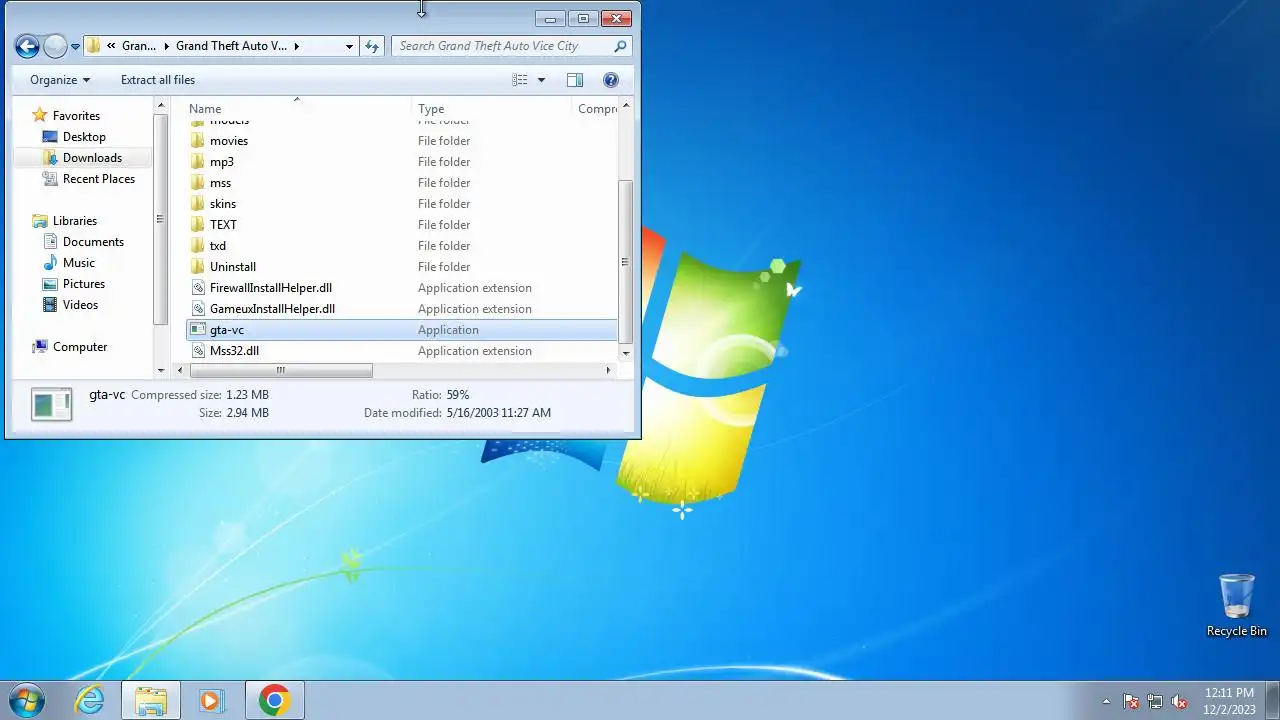The image size is (1280, 720).
Task: Open Google Chrome from taskbar
Action: [275, 700]
